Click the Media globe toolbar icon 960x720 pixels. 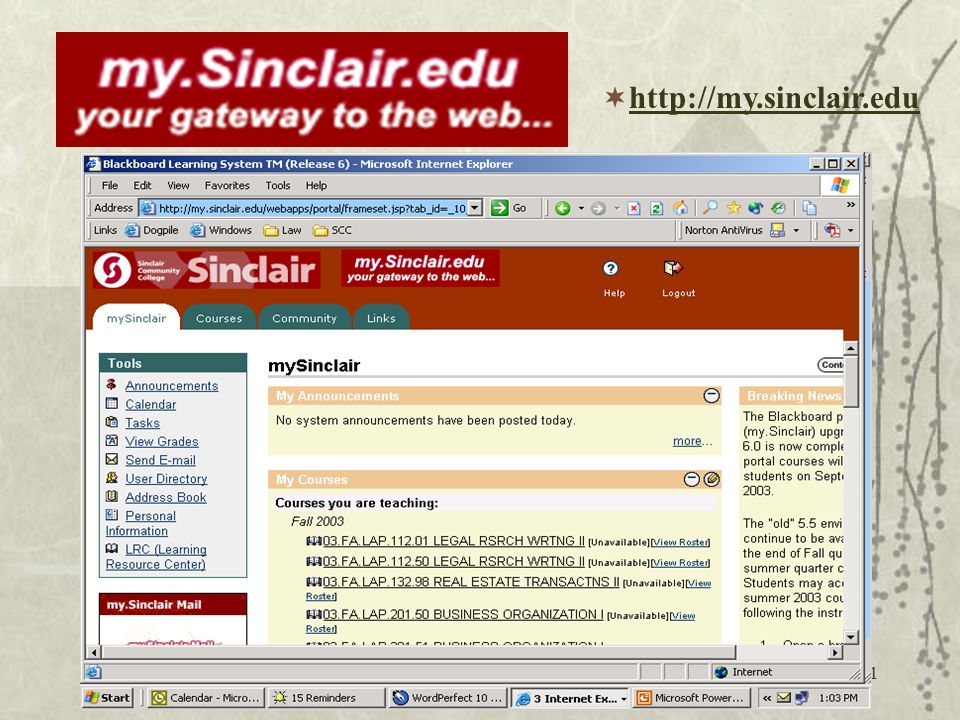click(756, 208)
